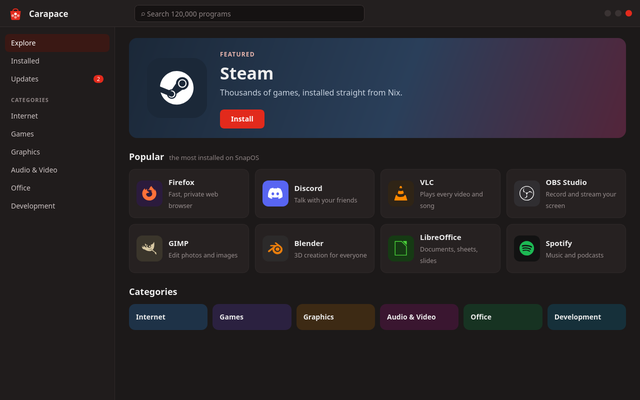Open the Games category tile
640x400 pixels.
[252, 317]
